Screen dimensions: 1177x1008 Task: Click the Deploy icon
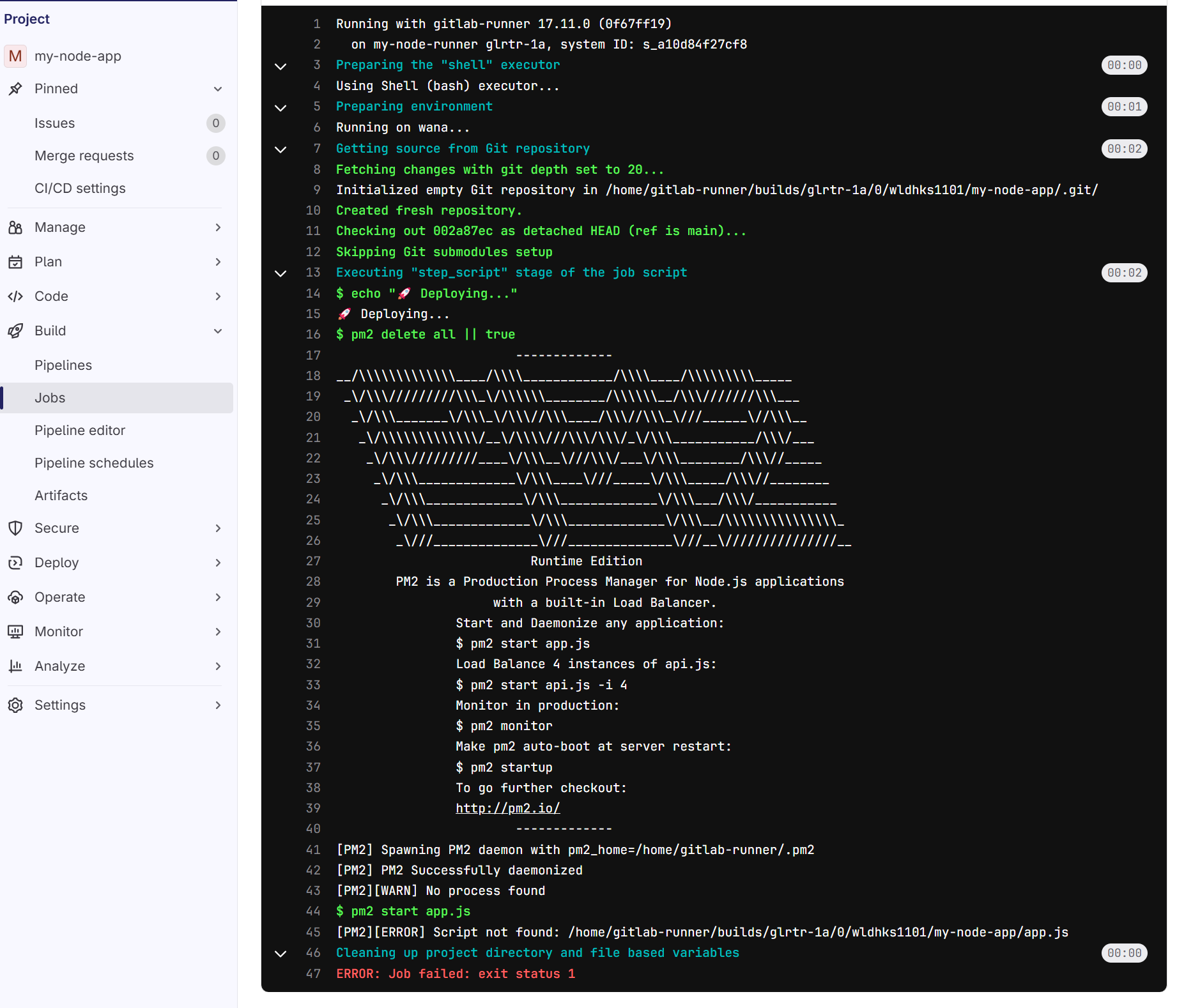15,563
